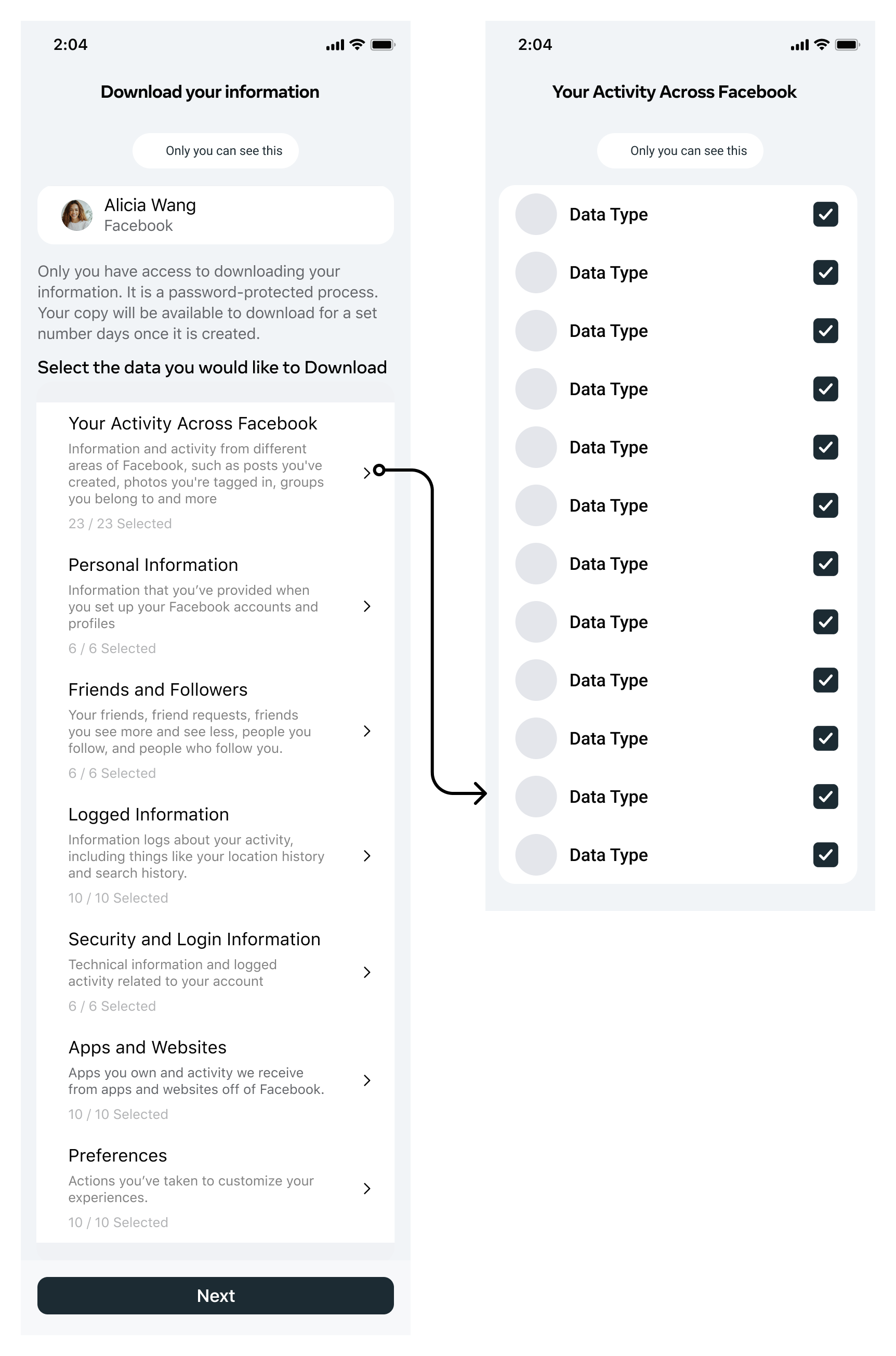Uncheck the first Data Type checkbox
Image resolution: width=896 pixels, height=1356 pixels.
[825, 214]
